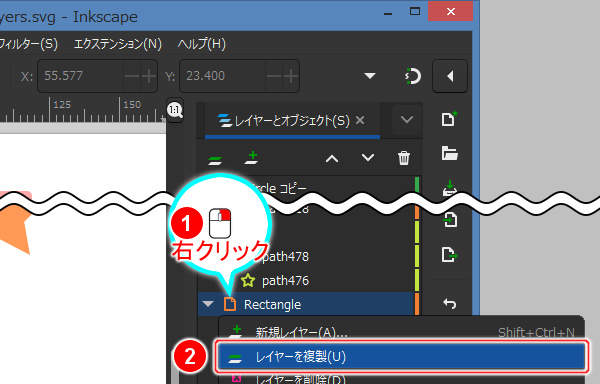Screen dimensions: 600x384
Task: Open the Help (ヘルプ) menu
Action: 202,44
